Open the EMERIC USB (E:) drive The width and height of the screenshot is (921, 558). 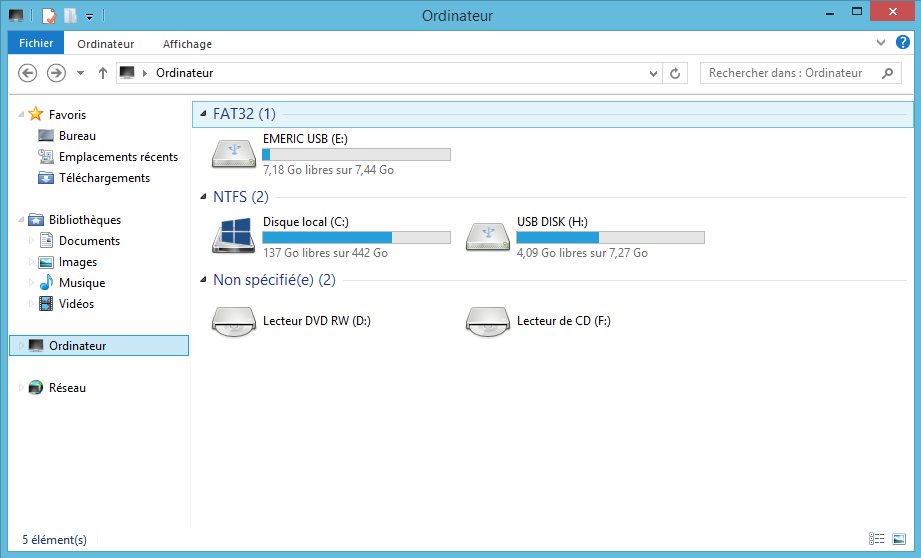[304, 138]
